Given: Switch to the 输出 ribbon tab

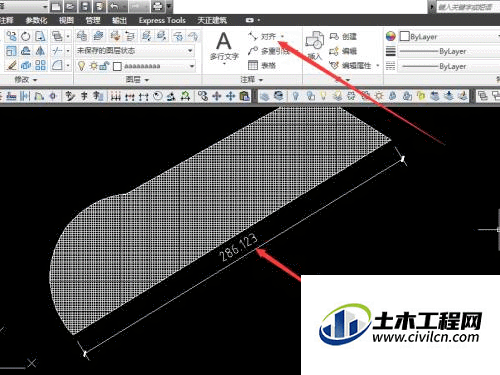Looking at the screenshot, I should coord(119,21).
